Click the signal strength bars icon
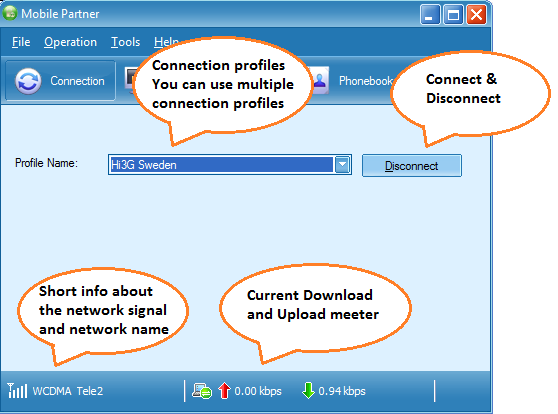 click(17, 391)
